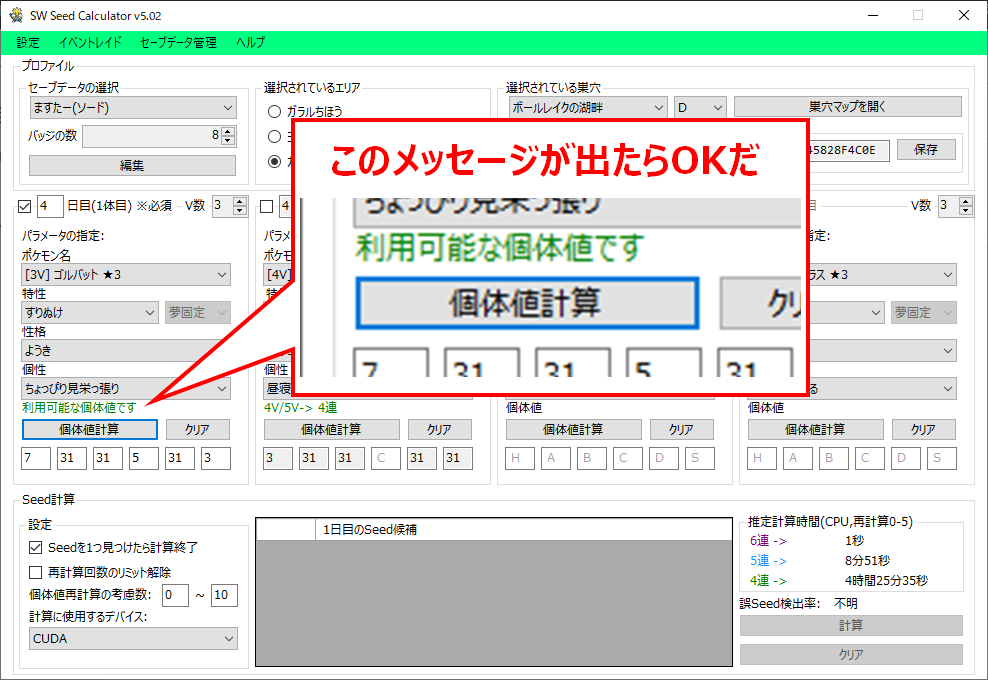Expand the CUDA device dropdown
988x680 pixels.
[x=133, y=638]
